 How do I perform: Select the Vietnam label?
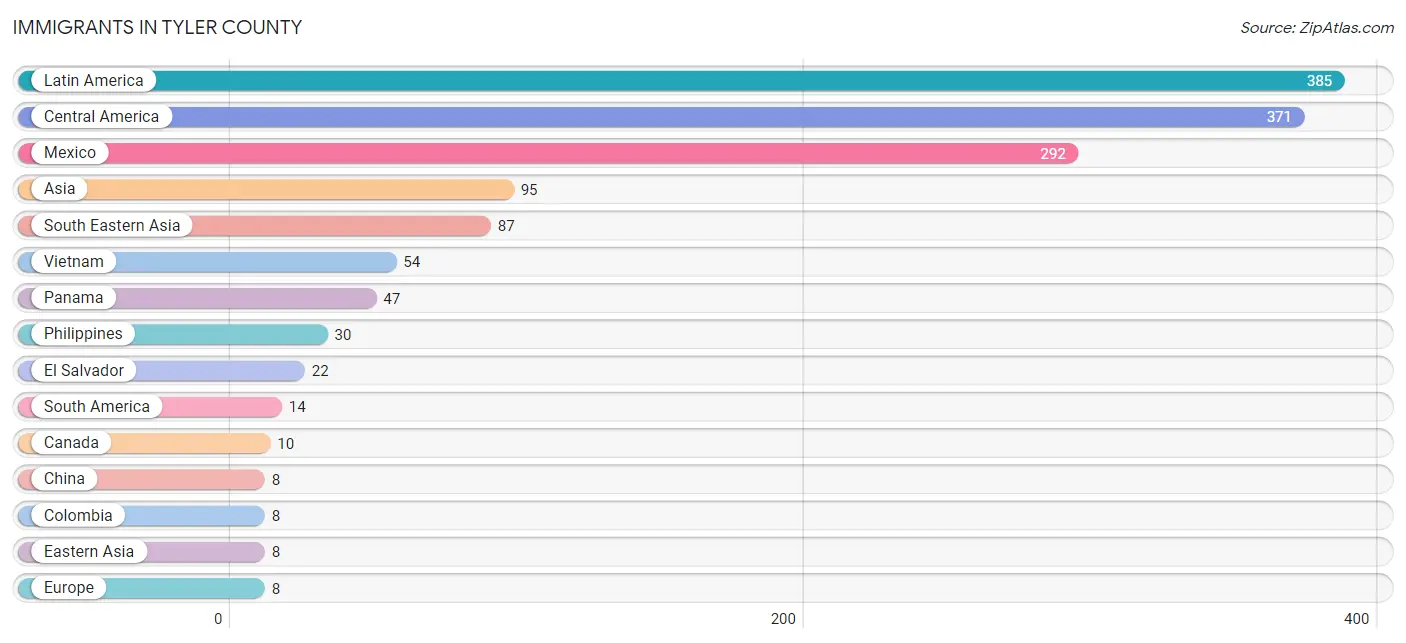73,262
